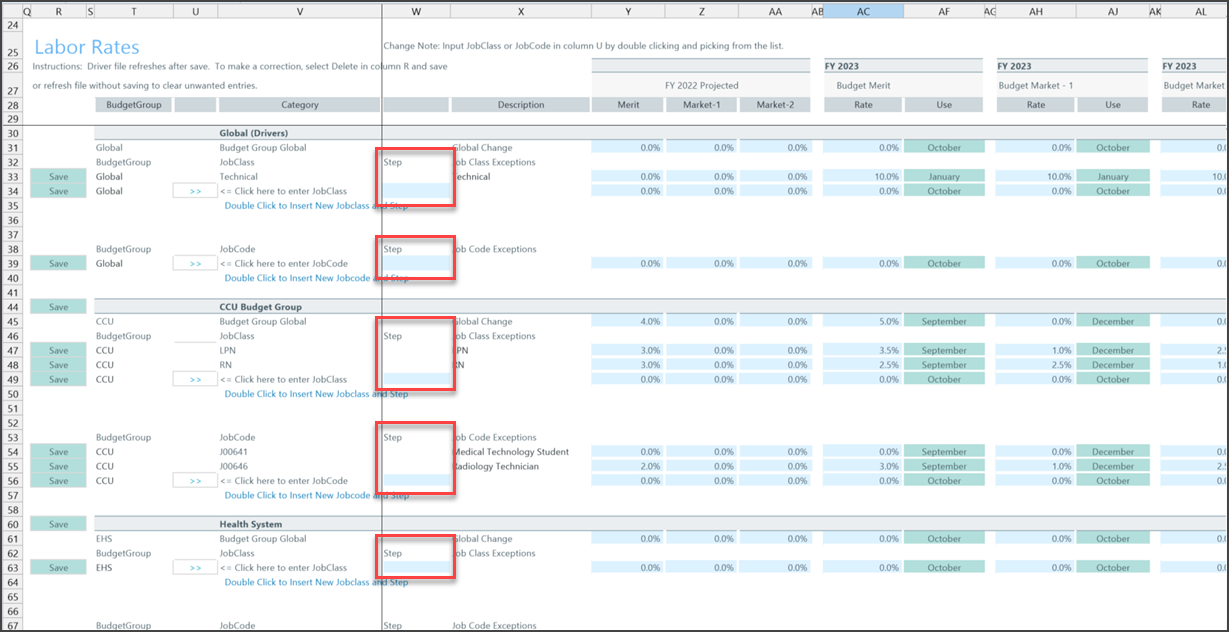
Task: Select row header 45
Action: click(13, 321)
